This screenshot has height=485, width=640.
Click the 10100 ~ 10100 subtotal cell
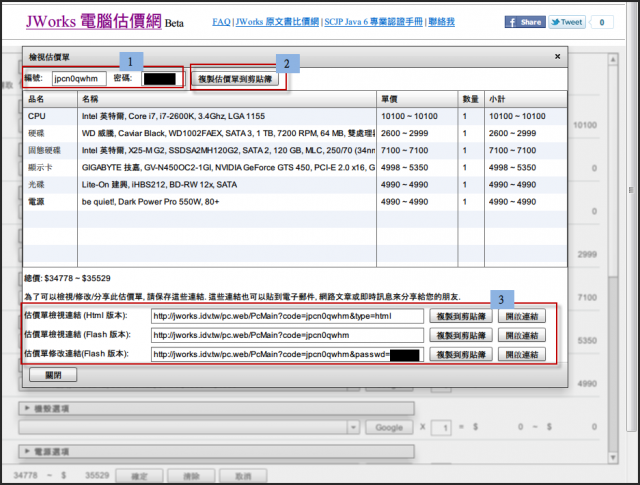tap(526, 116)
